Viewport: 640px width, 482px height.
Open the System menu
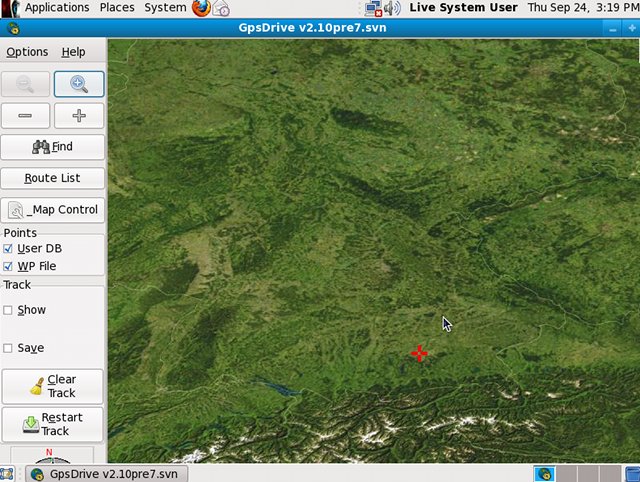(x=165, y=7)
